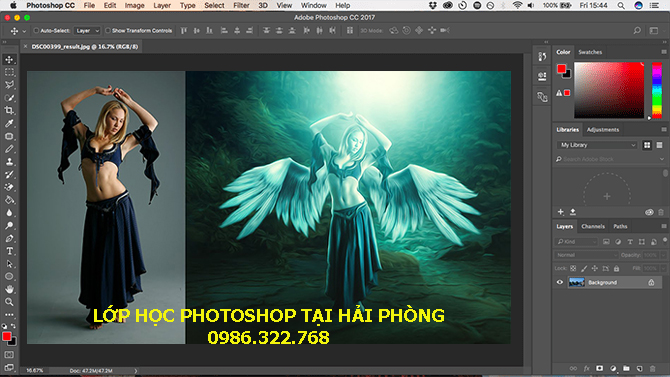Screen dimensions: 670x377
Task: Click the hue spectrum slider
Action: coord(657,90)
